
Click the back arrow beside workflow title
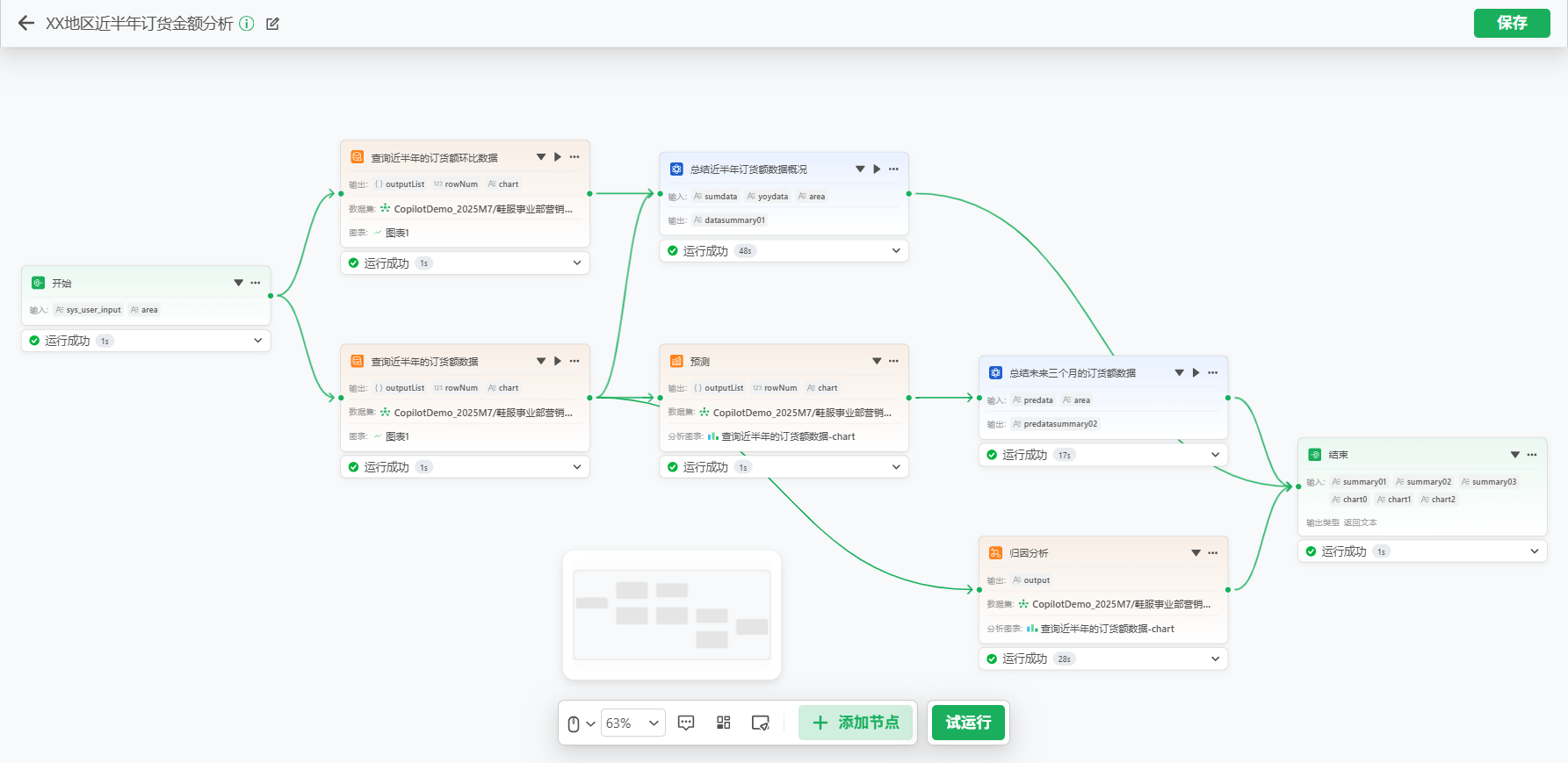click(26, 24)
